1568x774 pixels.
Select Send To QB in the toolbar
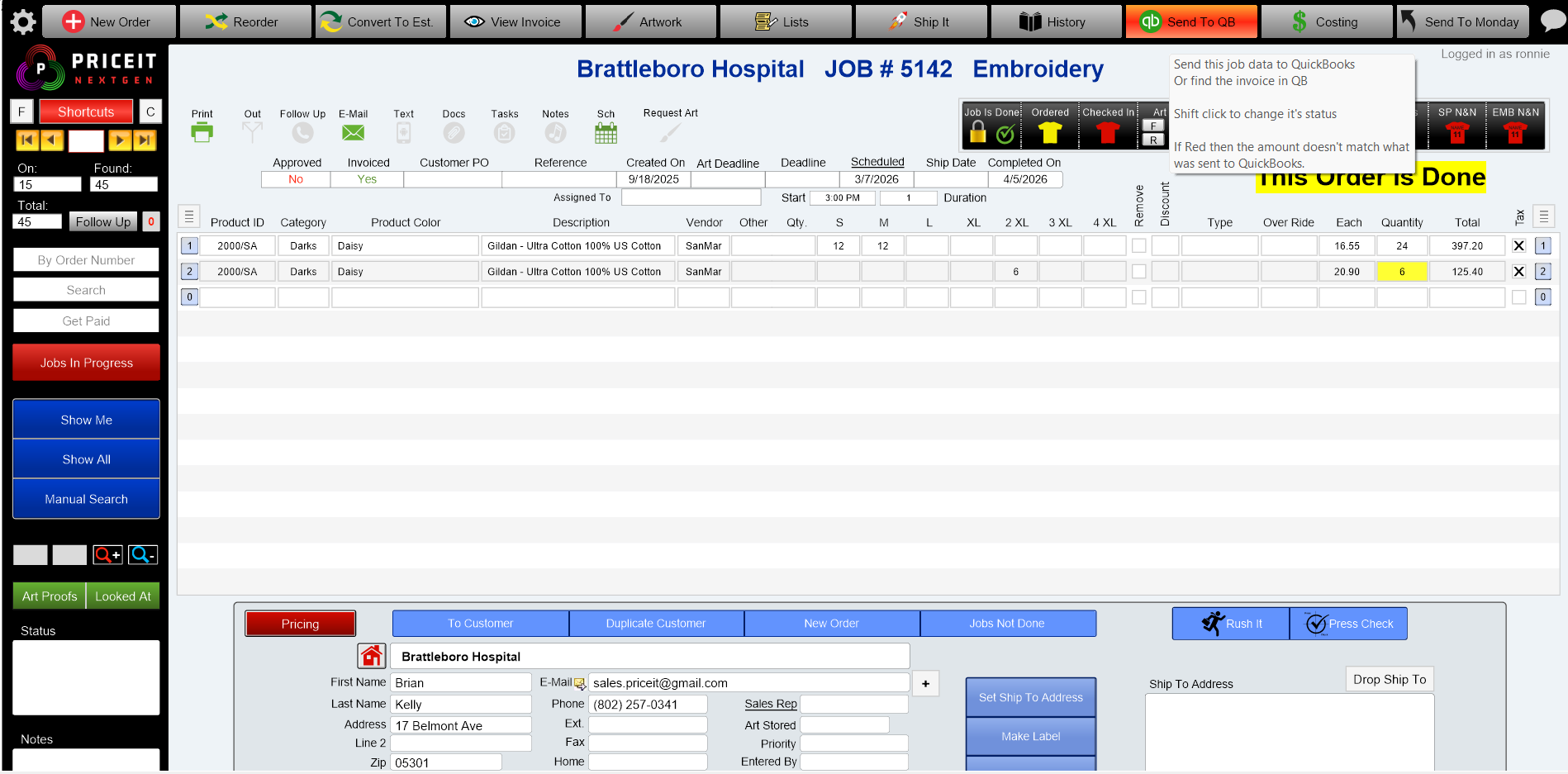1191,21
